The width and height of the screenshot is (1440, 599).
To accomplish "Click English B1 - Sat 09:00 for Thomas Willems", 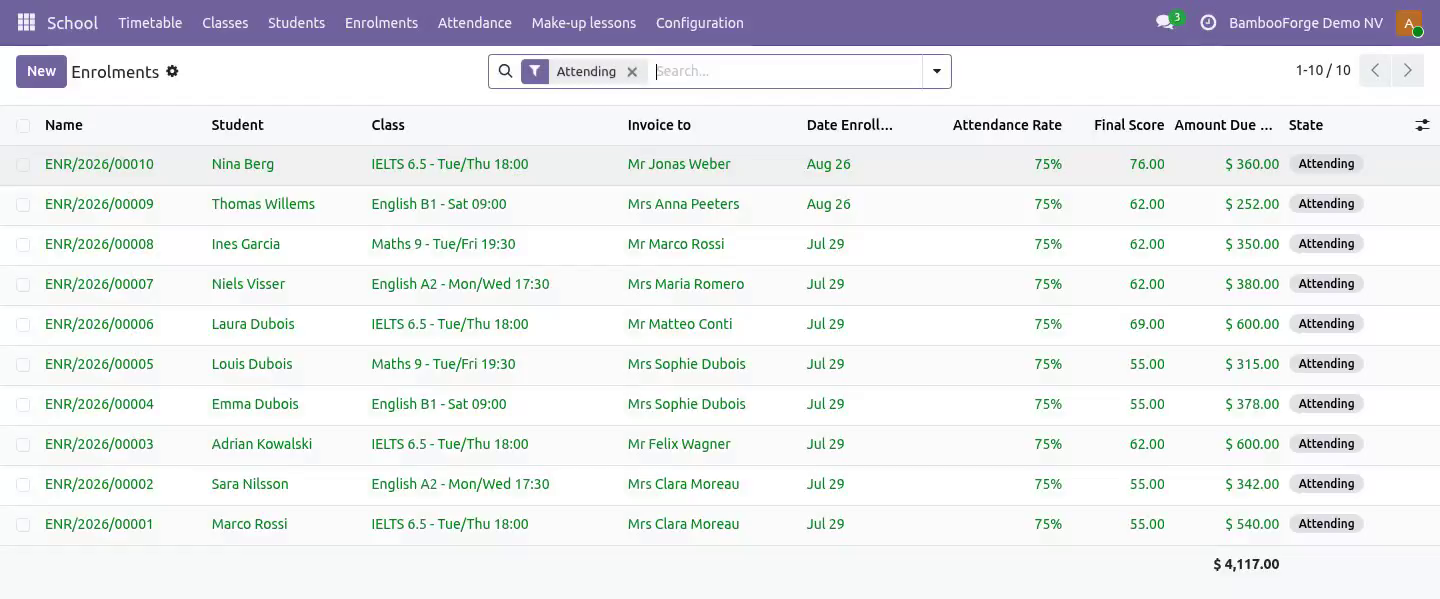I will [439, 204].
